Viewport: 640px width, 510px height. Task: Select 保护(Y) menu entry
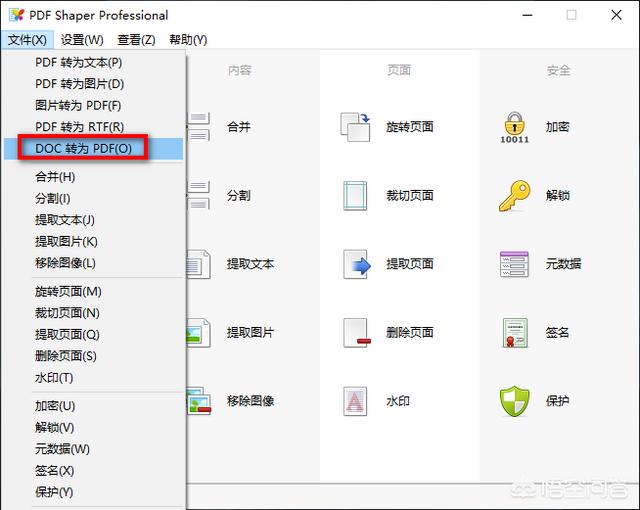click(x=93, y=492)
